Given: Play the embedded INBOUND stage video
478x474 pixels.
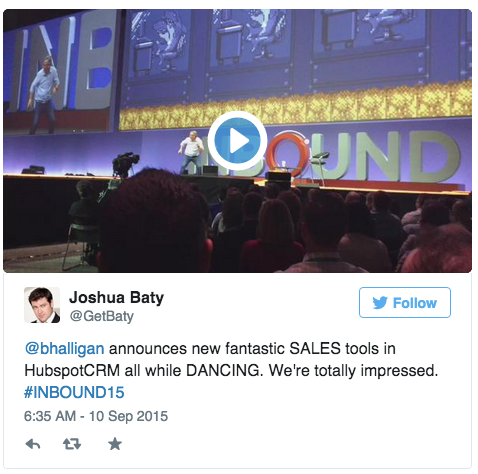Looking at the screenshot, I should coord(237,141).
